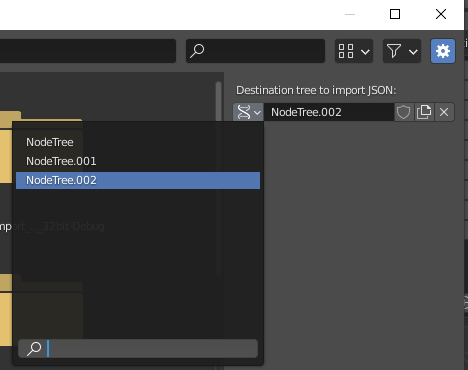Open the filter settings dropdown
The width and height of the screenshot is (468, 370).
(x=402, y=51)
